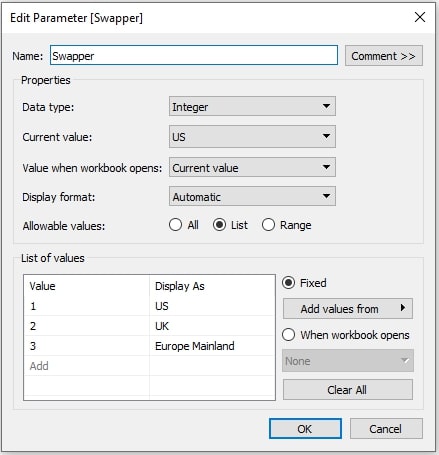This screenshot has height=455, width=439.
Task: Close the Edit Parameter dialog
Action: 420,17
